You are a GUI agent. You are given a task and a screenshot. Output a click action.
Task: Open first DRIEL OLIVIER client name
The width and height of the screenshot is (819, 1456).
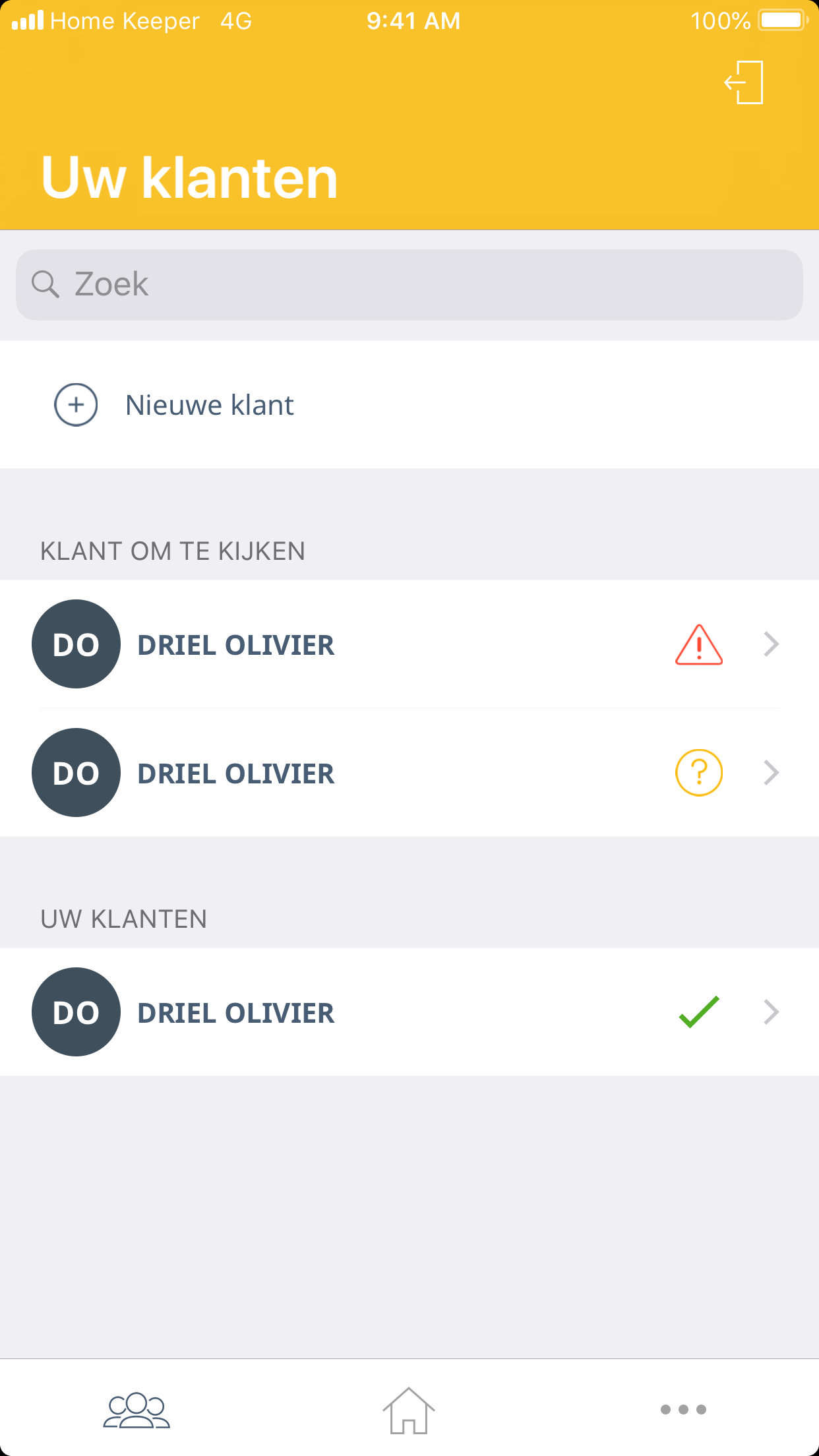[235, 645]
